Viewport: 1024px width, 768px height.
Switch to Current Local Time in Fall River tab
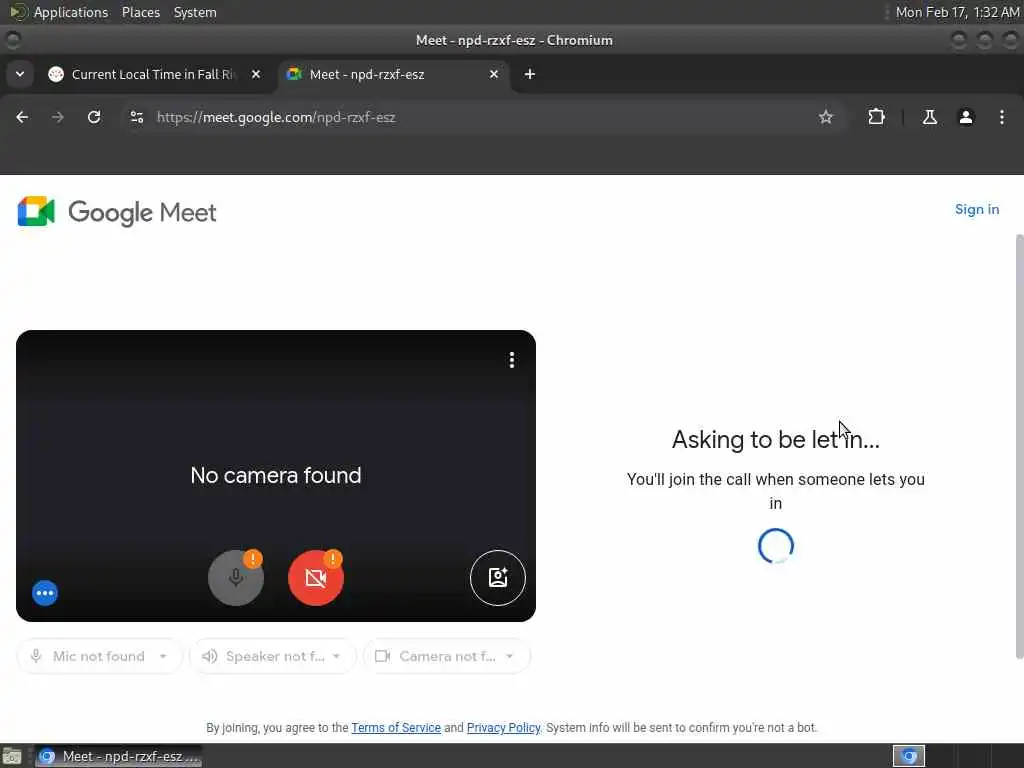[153, 74]
